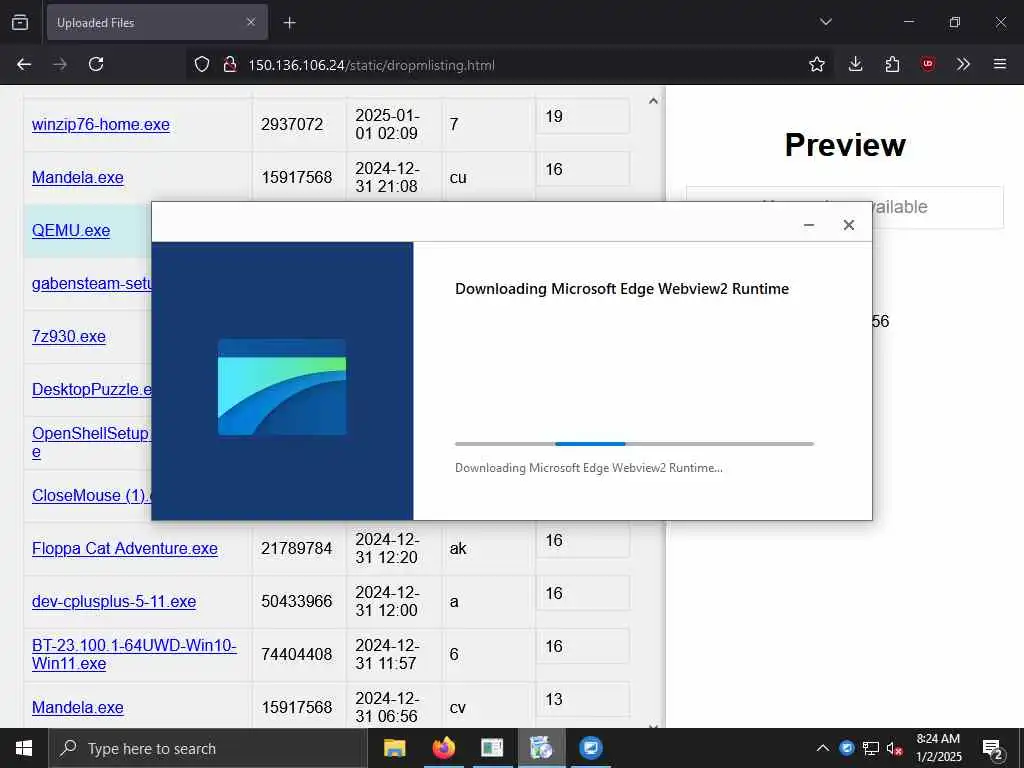The image size is (1024, 768).
Task: Open the Firefox View icon left of the tabs
Action: pos(20,22)
